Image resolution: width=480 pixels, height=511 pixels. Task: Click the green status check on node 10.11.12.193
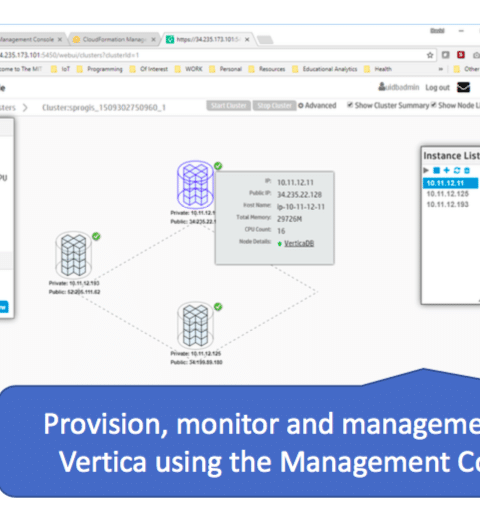pos(96,236)
